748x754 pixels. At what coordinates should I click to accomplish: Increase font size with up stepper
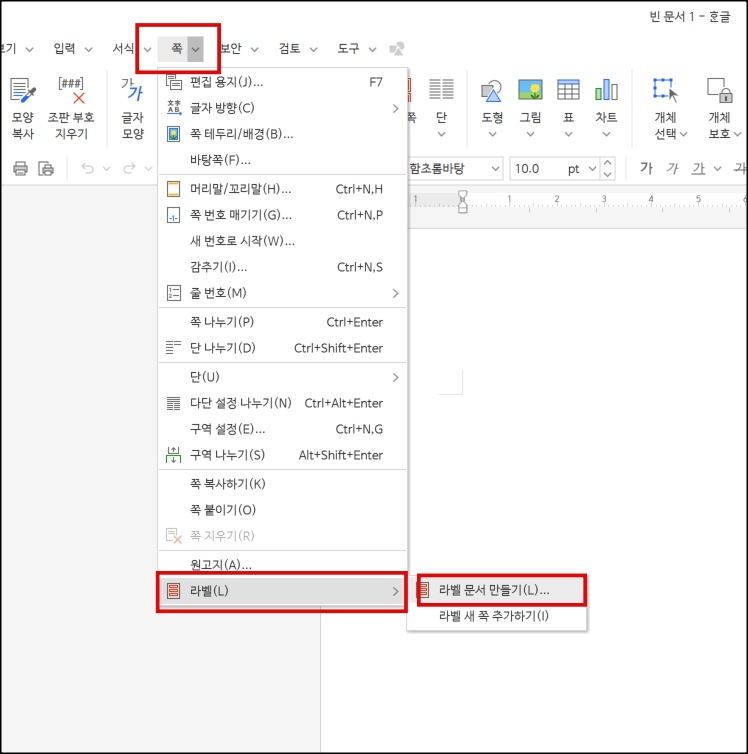(x=607, y=163)
